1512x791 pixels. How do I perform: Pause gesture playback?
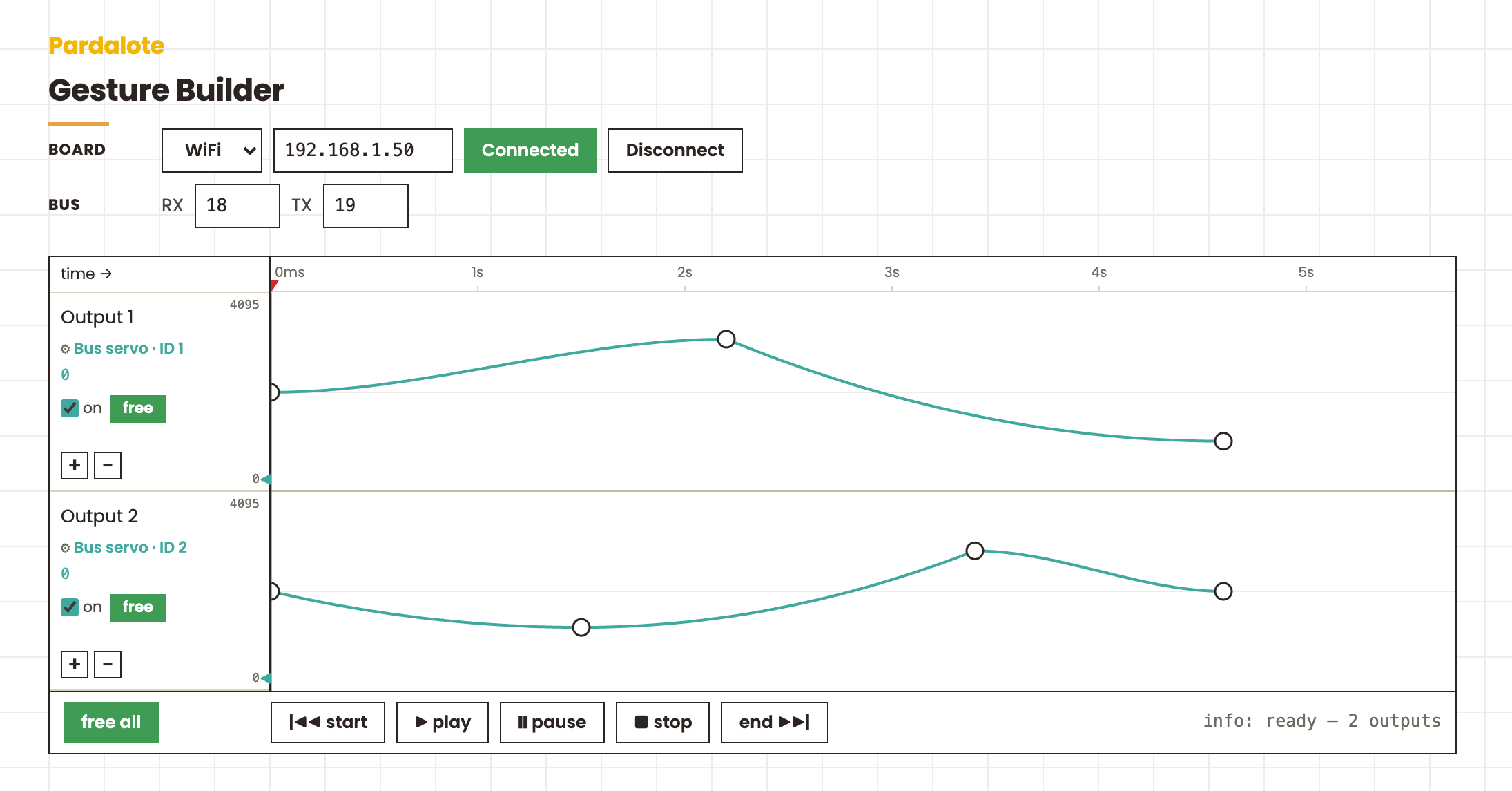coord(552,722)
